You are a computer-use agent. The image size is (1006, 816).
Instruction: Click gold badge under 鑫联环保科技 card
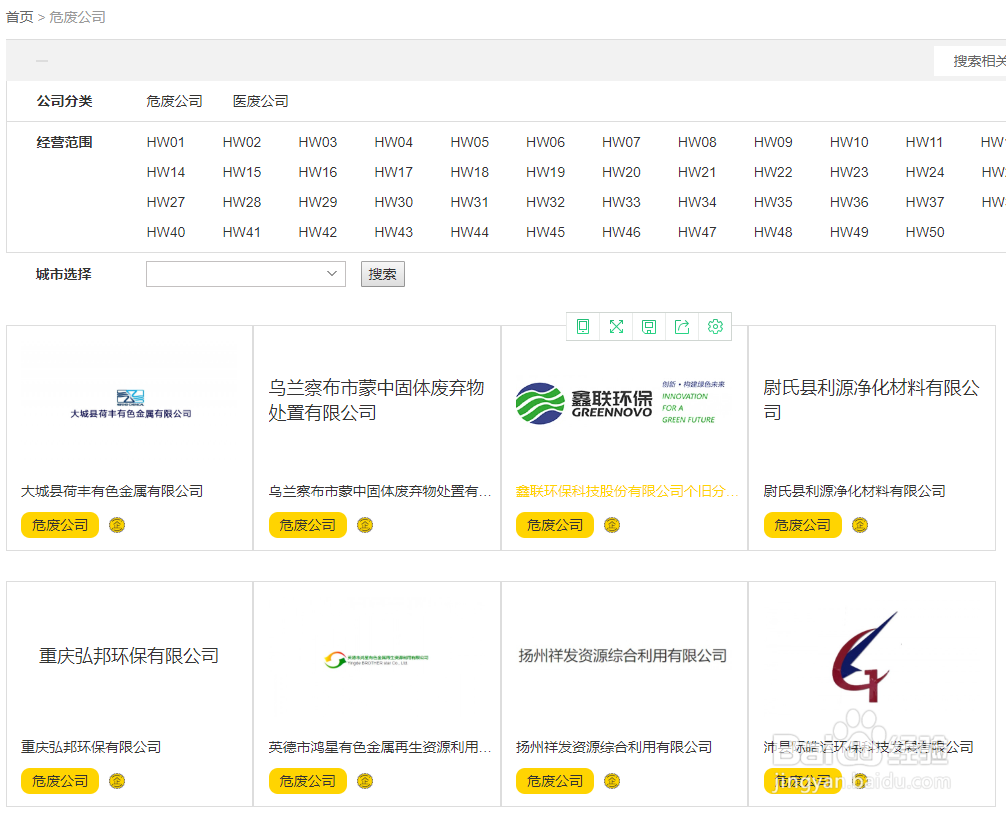612,525
